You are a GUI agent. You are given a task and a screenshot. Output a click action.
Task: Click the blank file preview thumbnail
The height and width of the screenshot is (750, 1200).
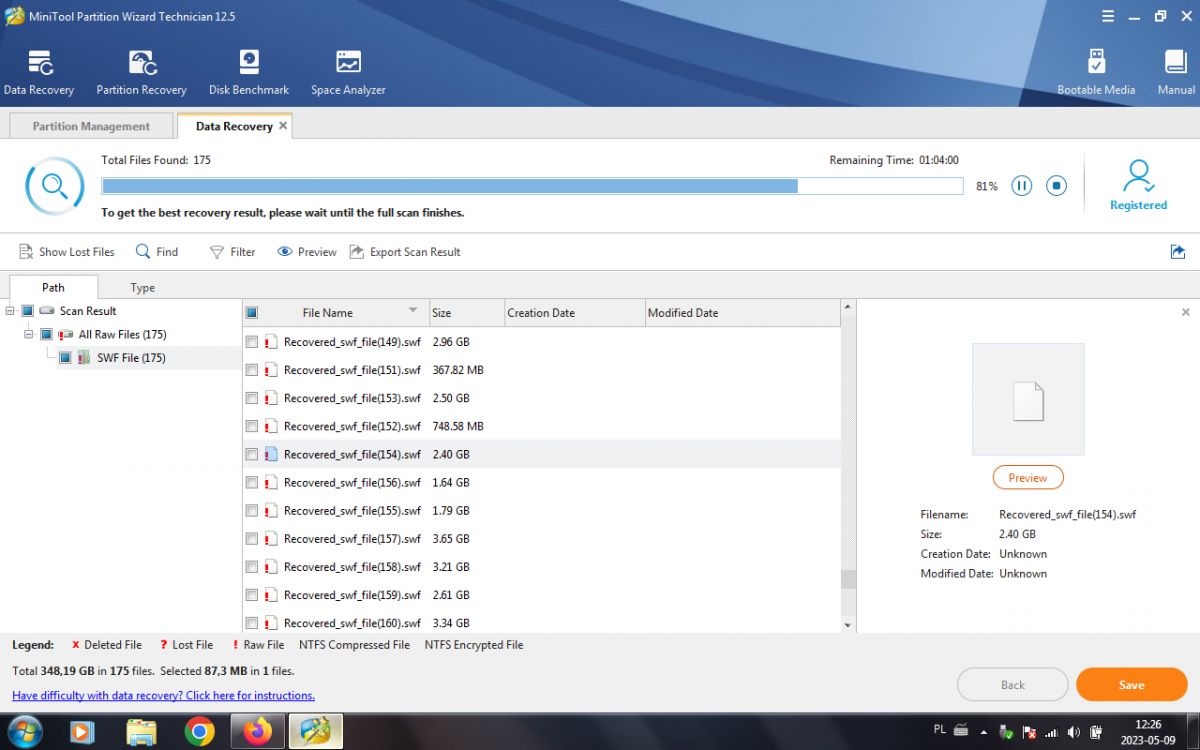coord(1028,400)
